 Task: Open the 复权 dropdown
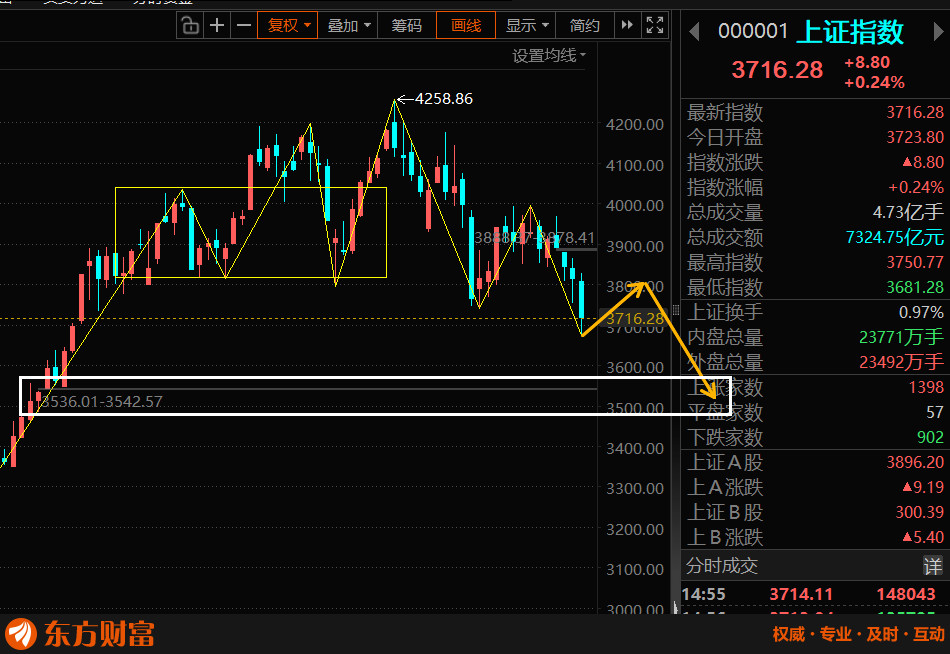[287, 25]
